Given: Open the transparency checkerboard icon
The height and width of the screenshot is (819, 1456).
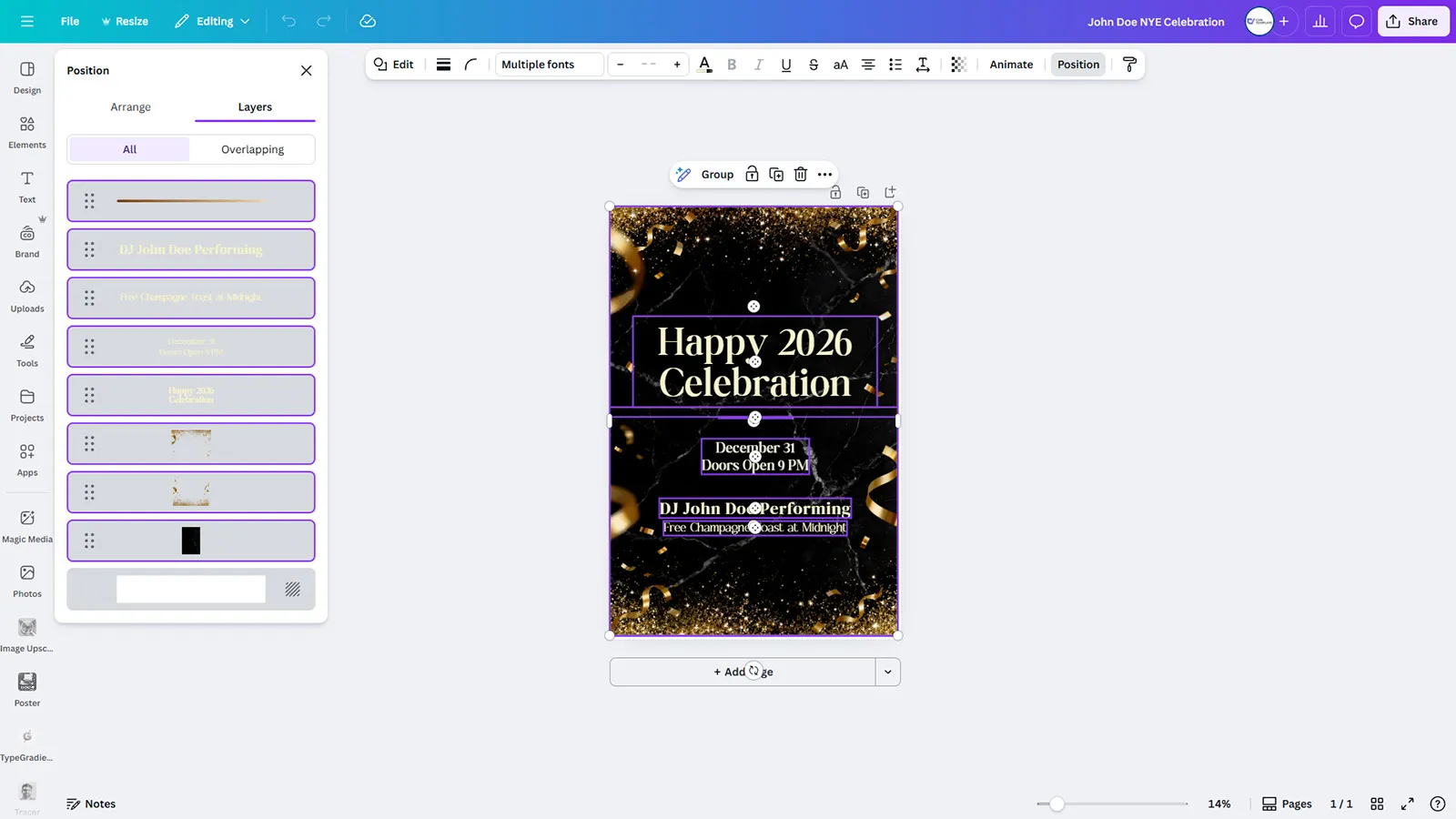Looking at the screenshot, I should [958, 65].
